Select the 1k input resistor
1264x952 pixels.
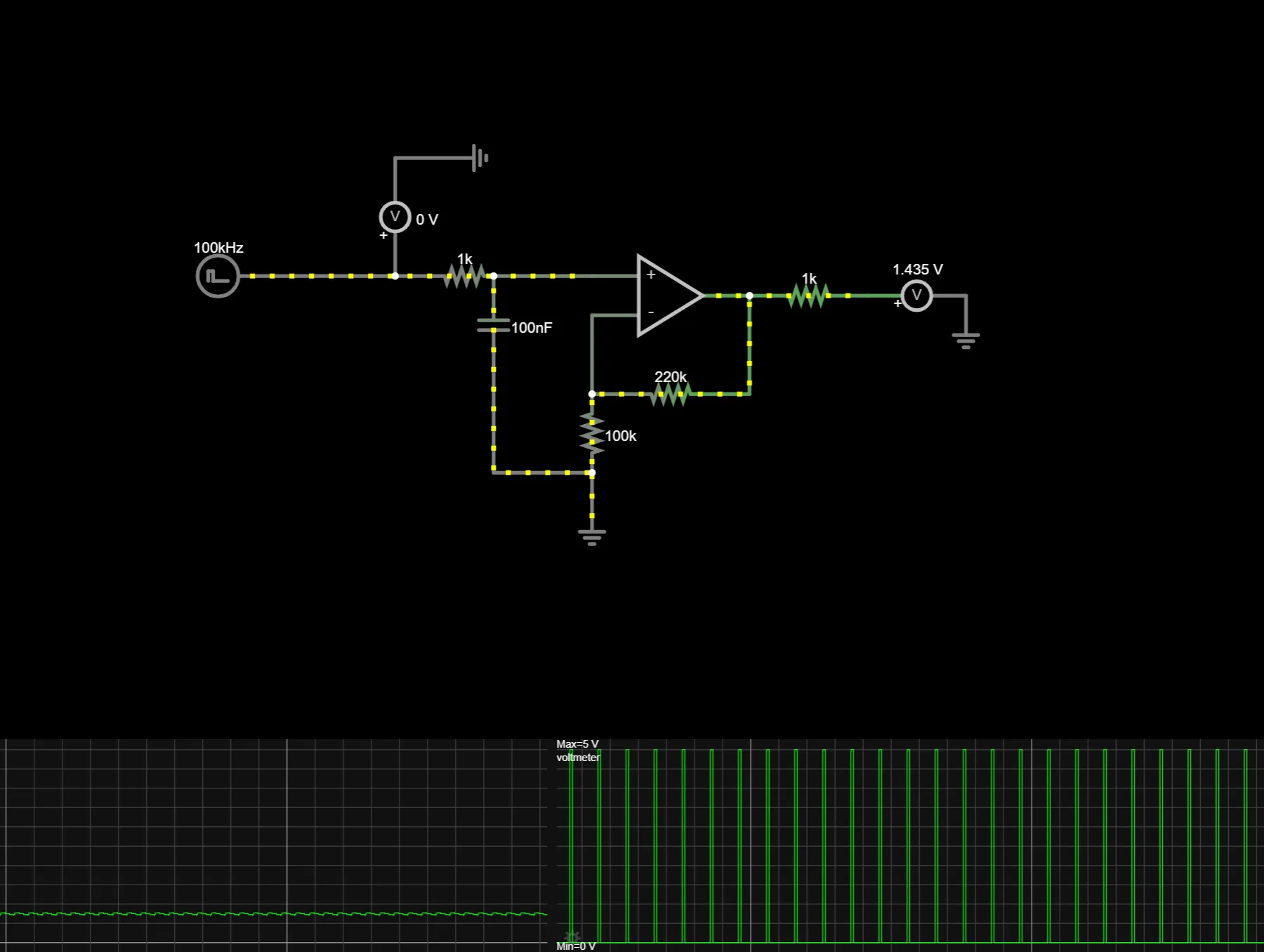point(465,276)
